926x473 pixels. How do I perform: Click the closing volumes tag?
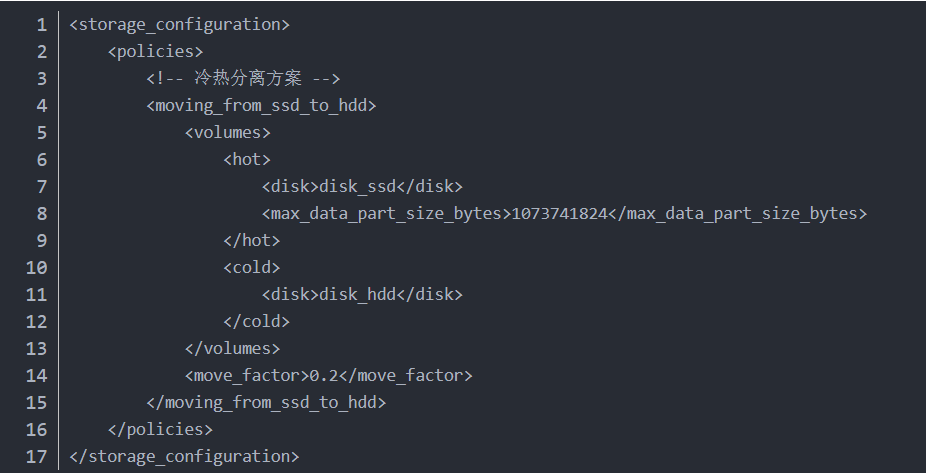[233, 348]
